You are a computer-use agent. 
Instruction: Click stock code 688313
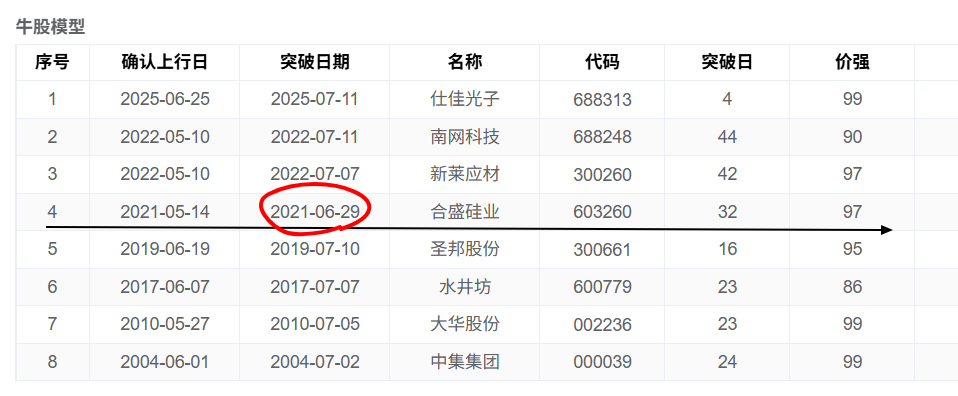click(602, 100)
